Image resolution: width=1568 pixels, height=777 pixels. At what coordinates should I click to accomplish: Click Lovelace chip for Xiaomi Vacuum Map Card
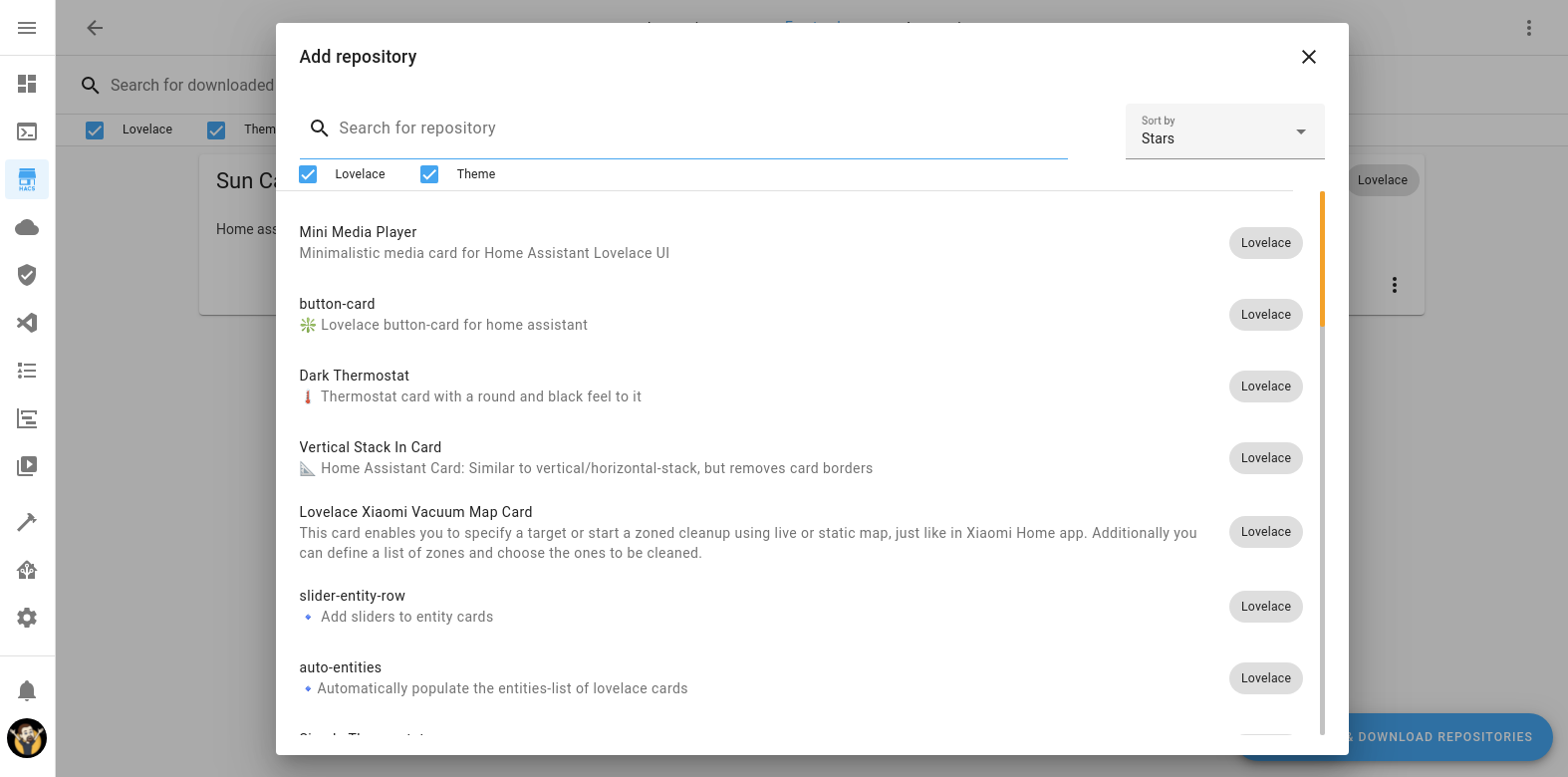[x=1265, y=532]
